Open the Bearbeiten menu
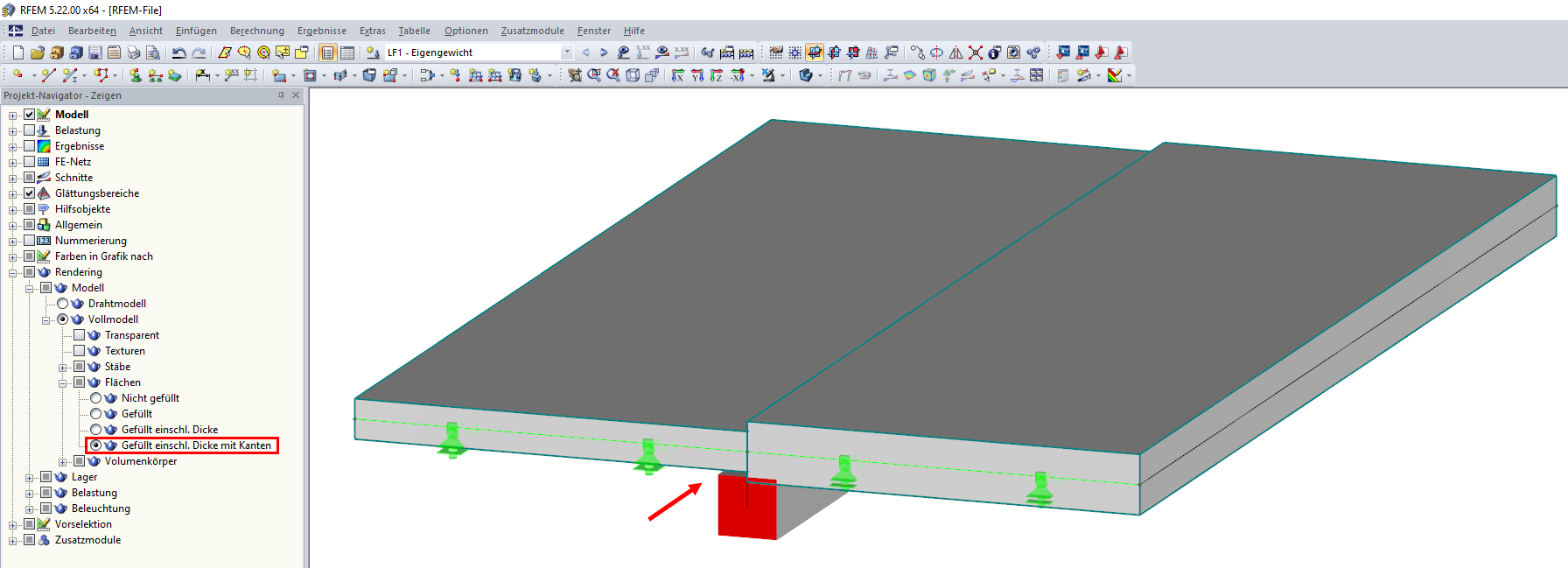Viewport: 1568px width, 568px height. pyautogui.click(x=92, y=31)
